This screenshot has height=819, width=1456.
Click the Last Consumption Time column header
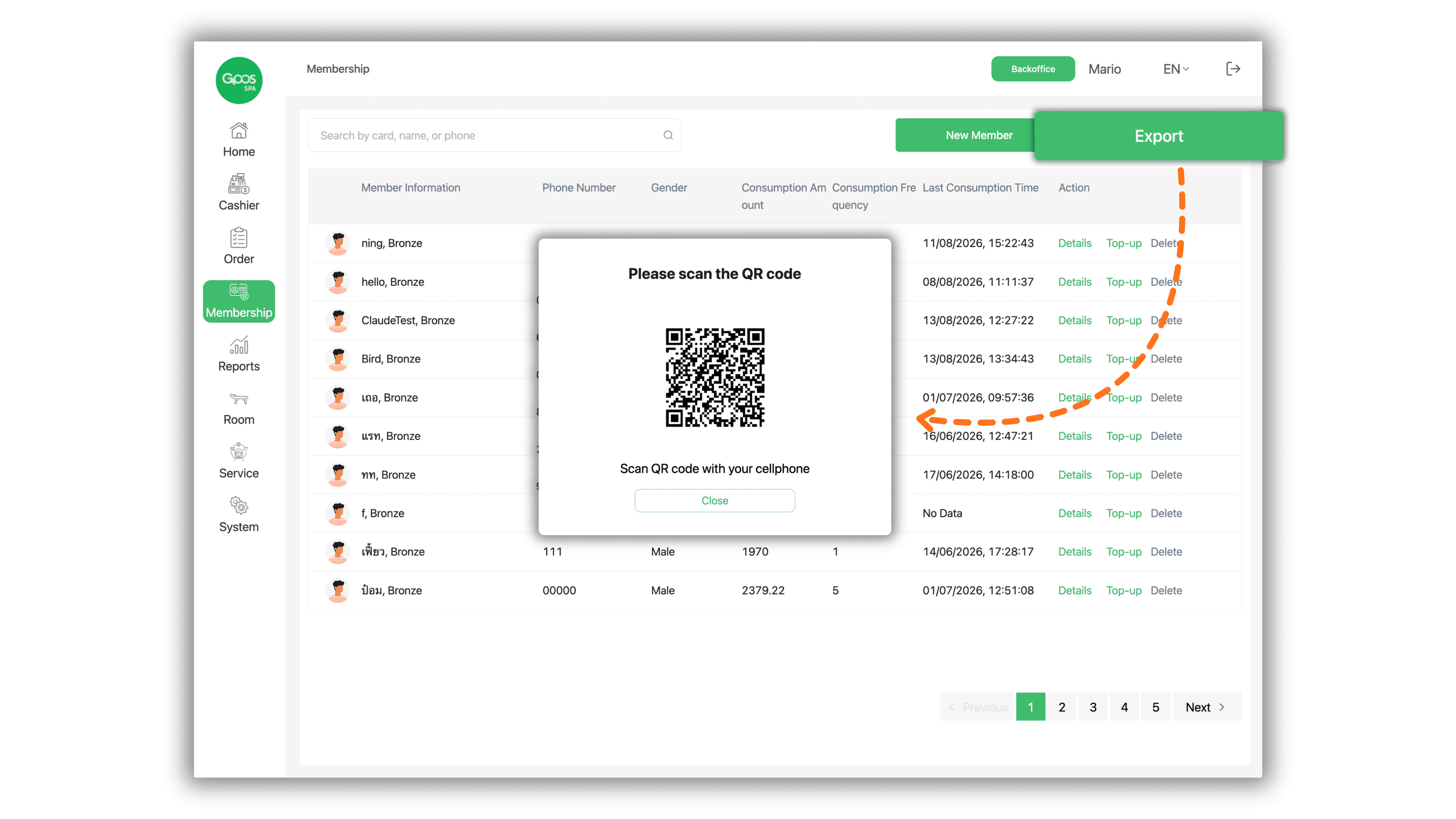tap(981, 188)
